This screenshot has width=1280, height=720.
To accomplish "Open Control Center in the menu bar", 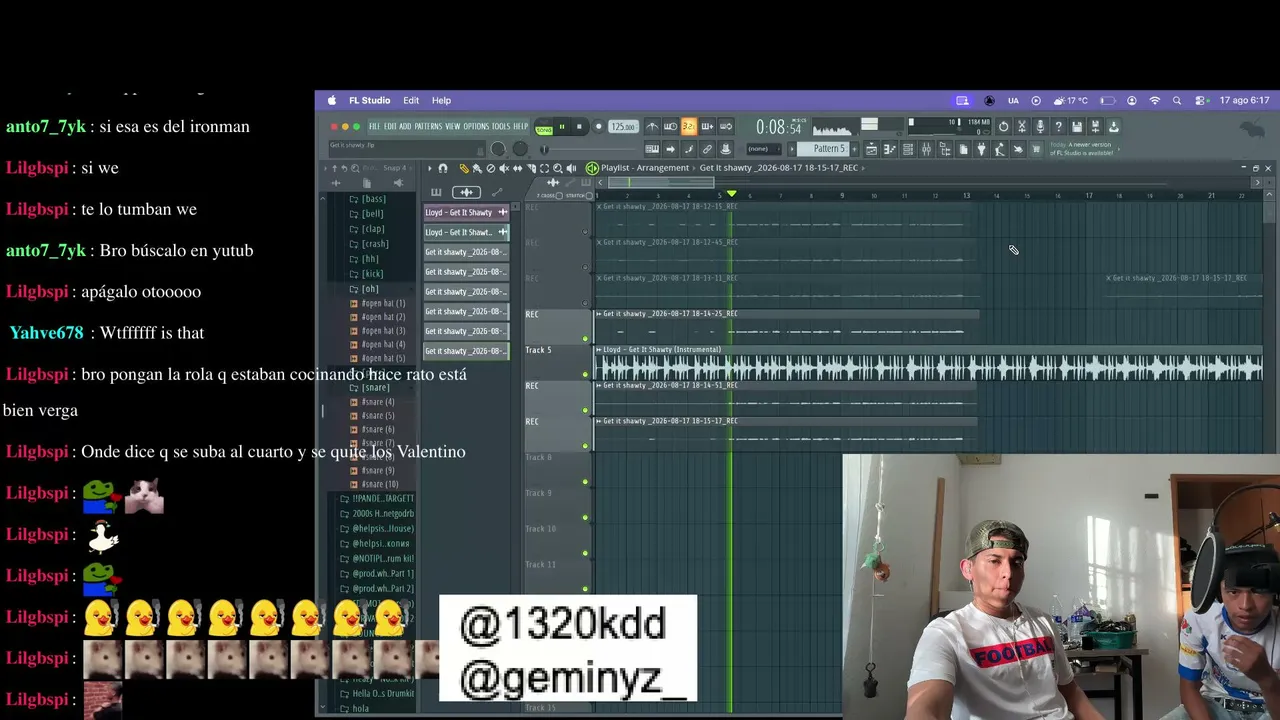I will coord(1199,101).
